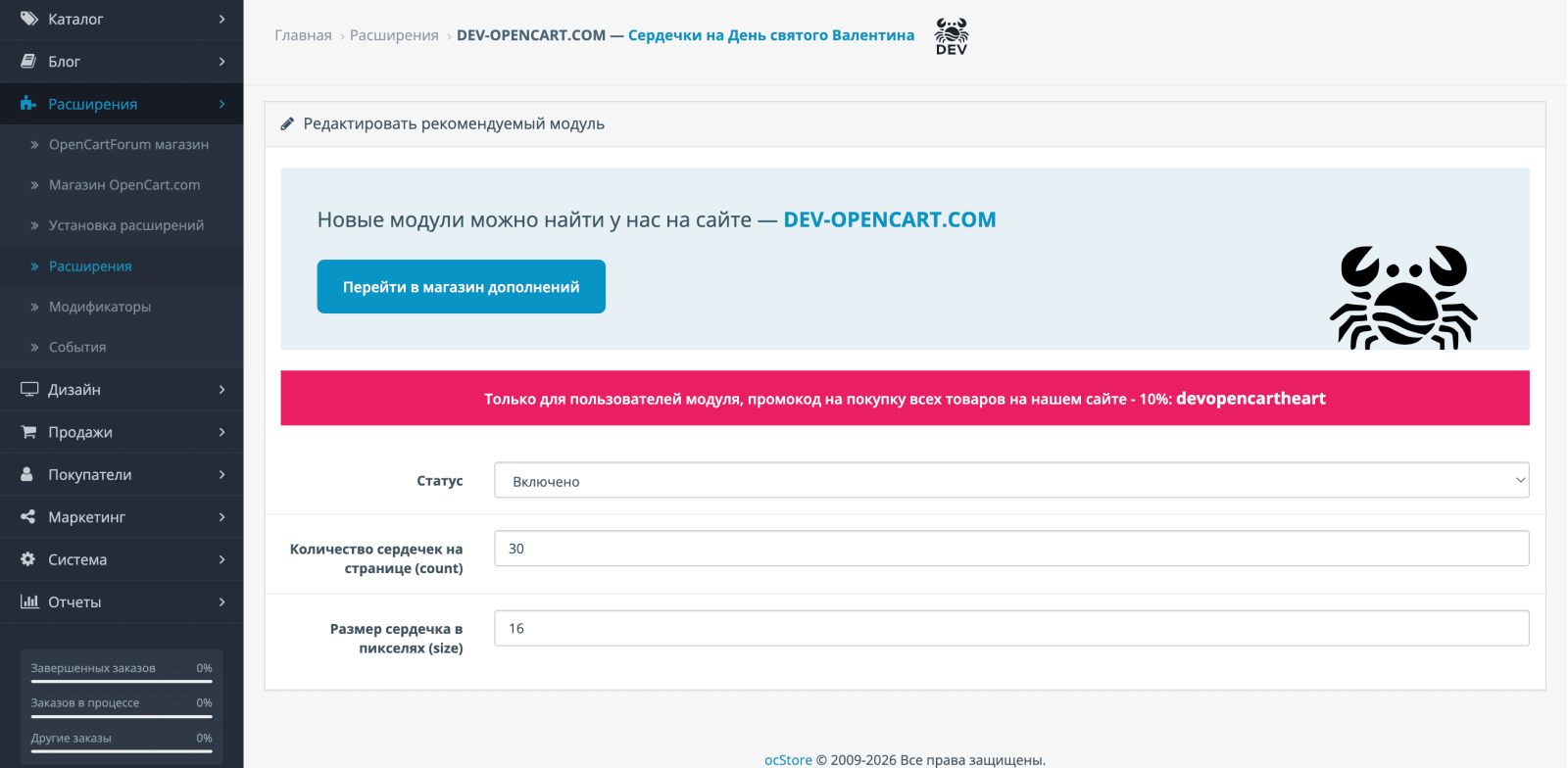Viewport: 1568px width, 768px height.
Task: Expand the Блог menu chevron
Action: point(222,62)
